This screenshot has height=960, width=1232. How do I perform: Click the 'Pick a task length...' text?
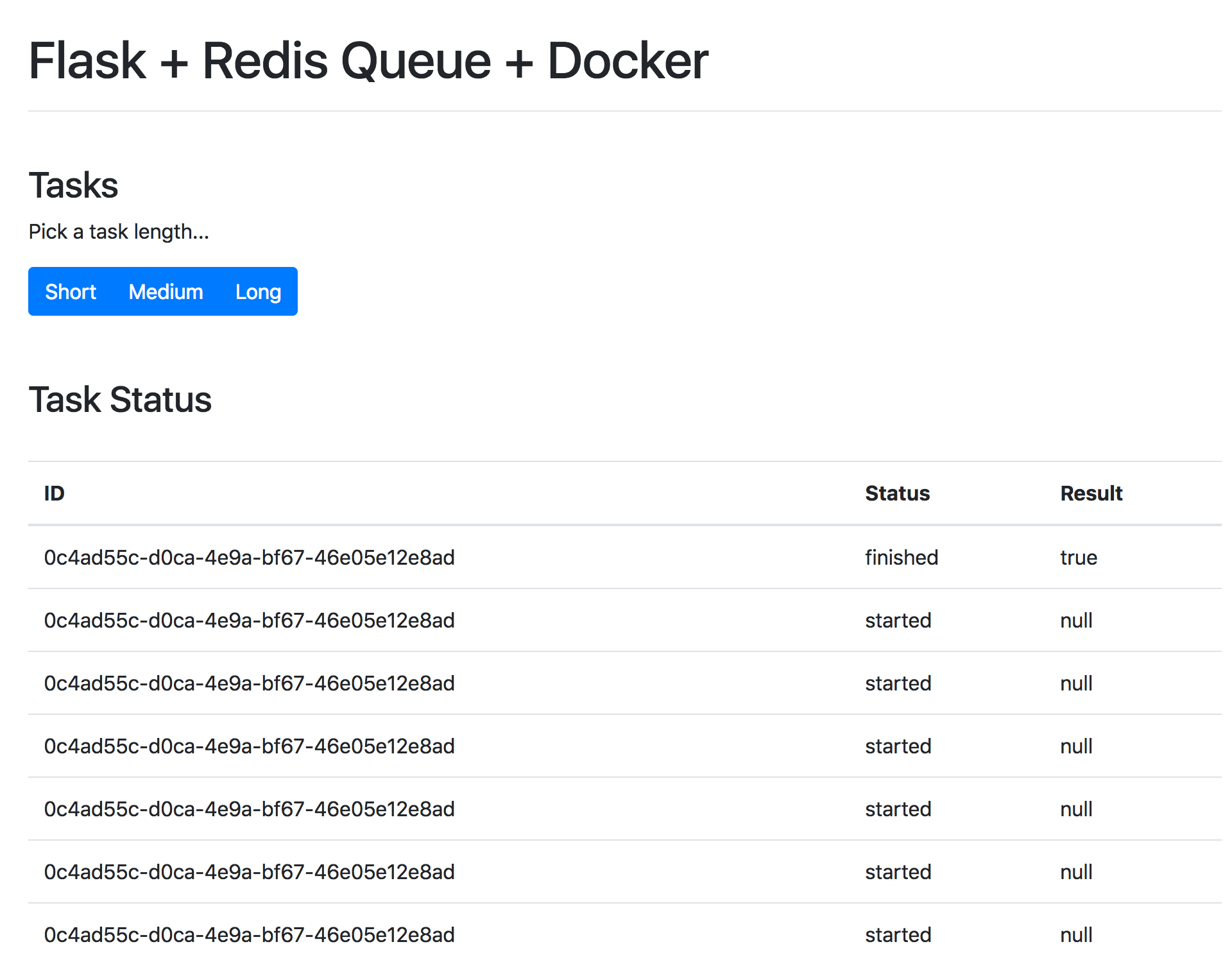coord(119,232)
